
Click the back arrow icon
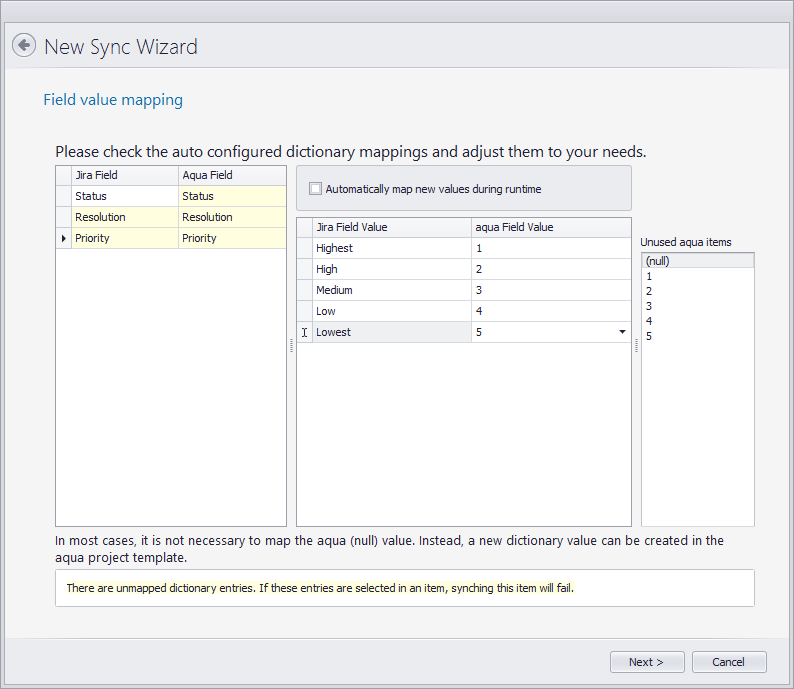coord(24,46)
